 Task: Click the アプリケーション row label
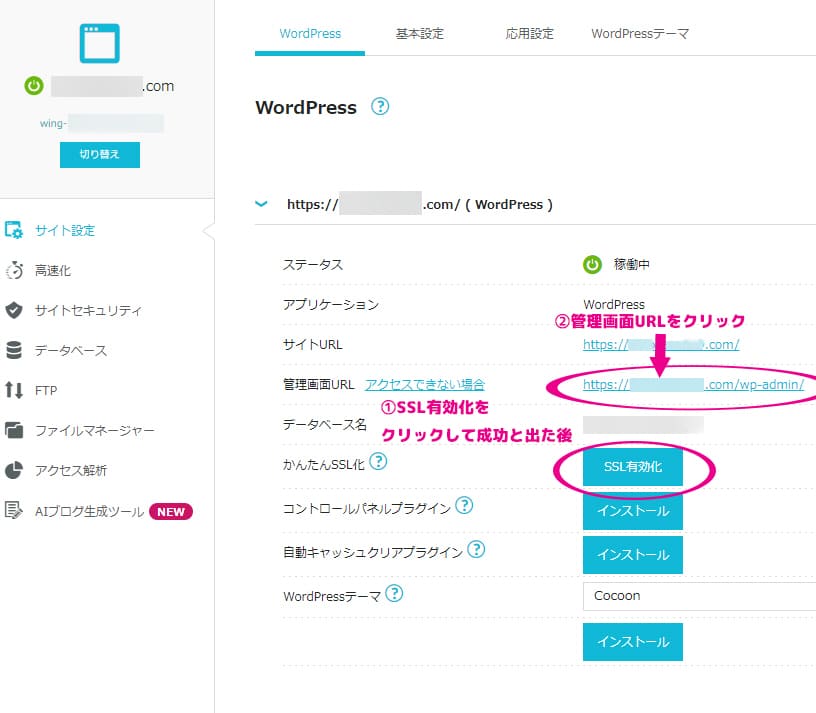point(331,304)
